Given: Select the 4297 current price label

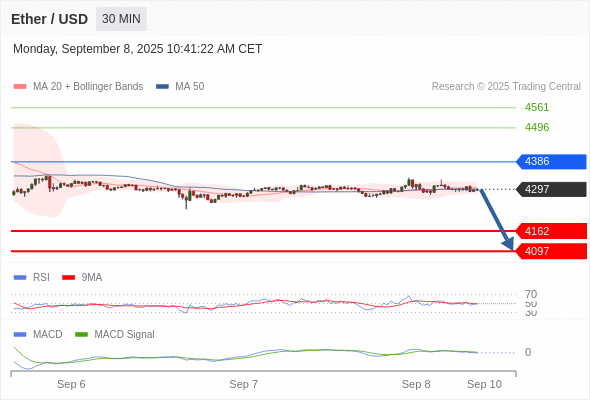Looking at the screenshot, I should click(x=551, y=189).
